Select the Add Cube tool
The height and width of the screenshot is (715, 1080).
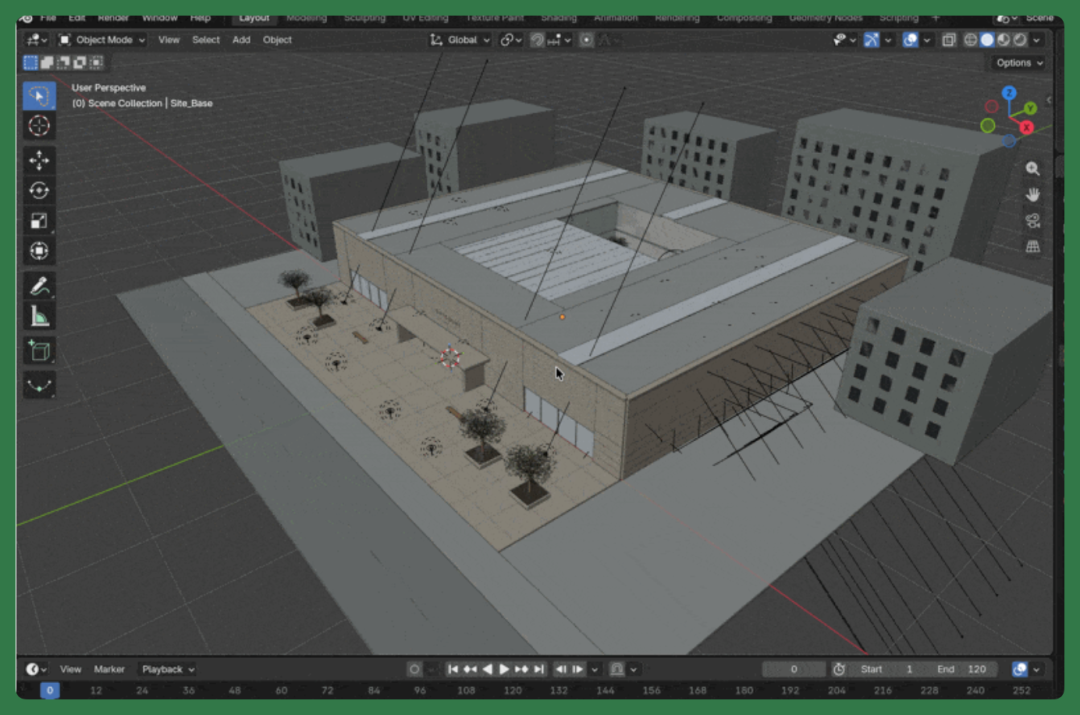[39, 351]
